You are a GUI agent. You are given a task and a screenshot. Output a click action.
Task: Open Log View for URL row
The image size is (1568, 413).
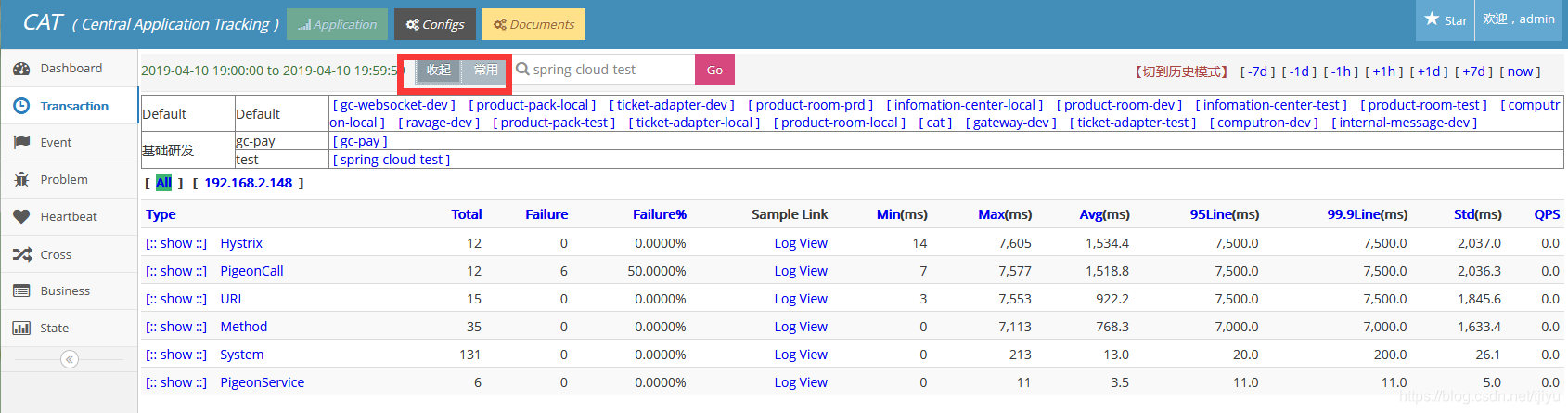[x=801, y=299]
